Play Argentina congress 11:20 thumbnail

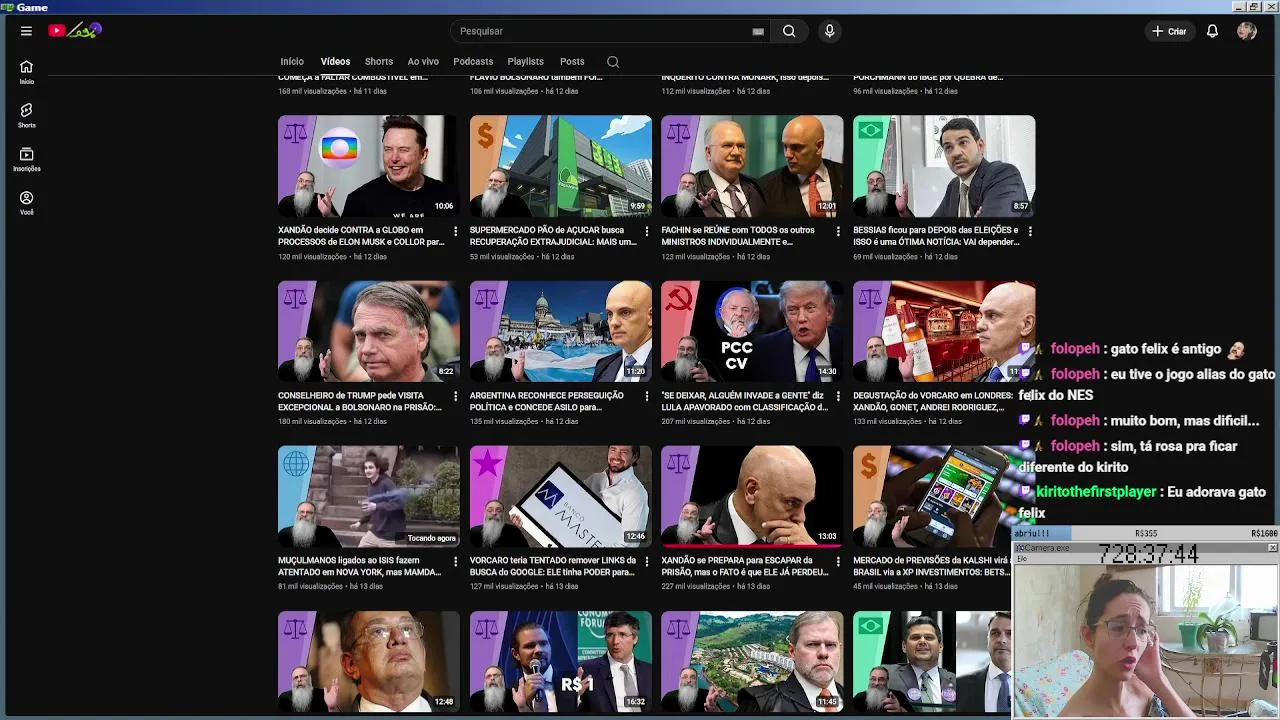coord(561,331)
